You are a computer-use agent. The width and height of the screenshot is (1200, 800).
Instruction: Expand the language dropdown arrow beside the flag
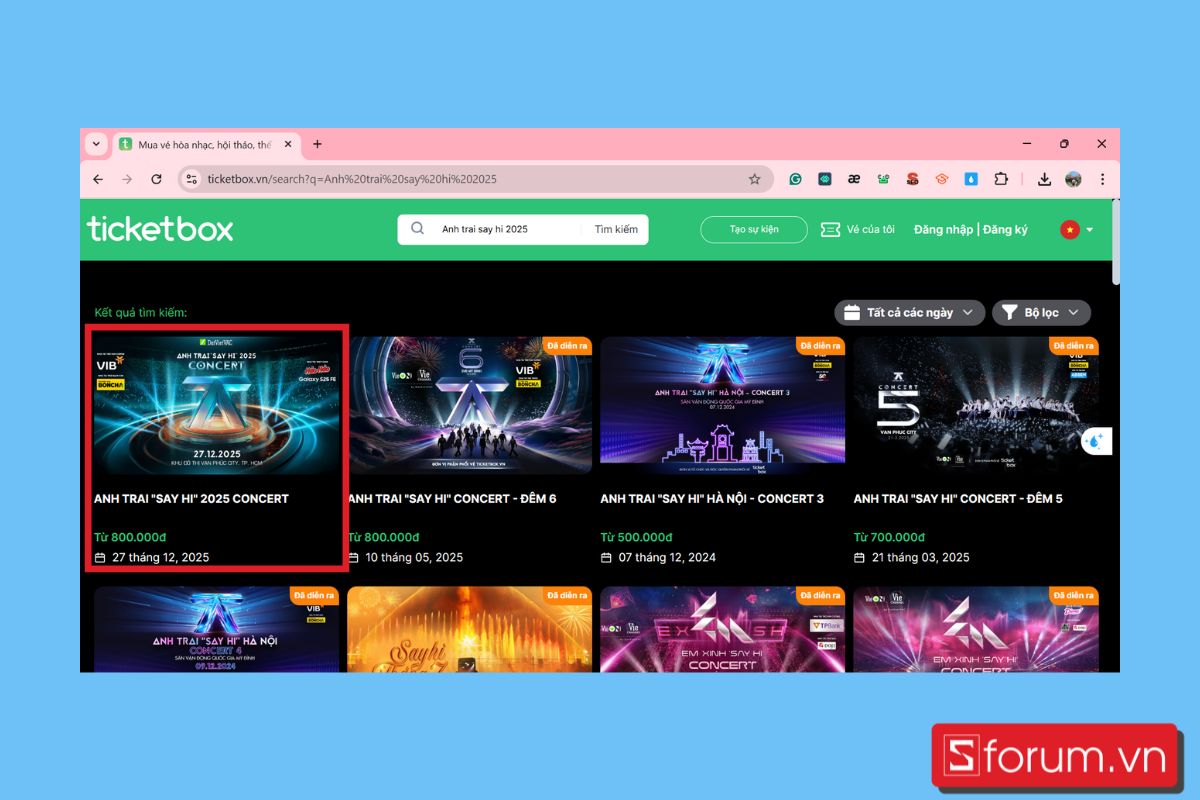click(x=1089, y=230)
